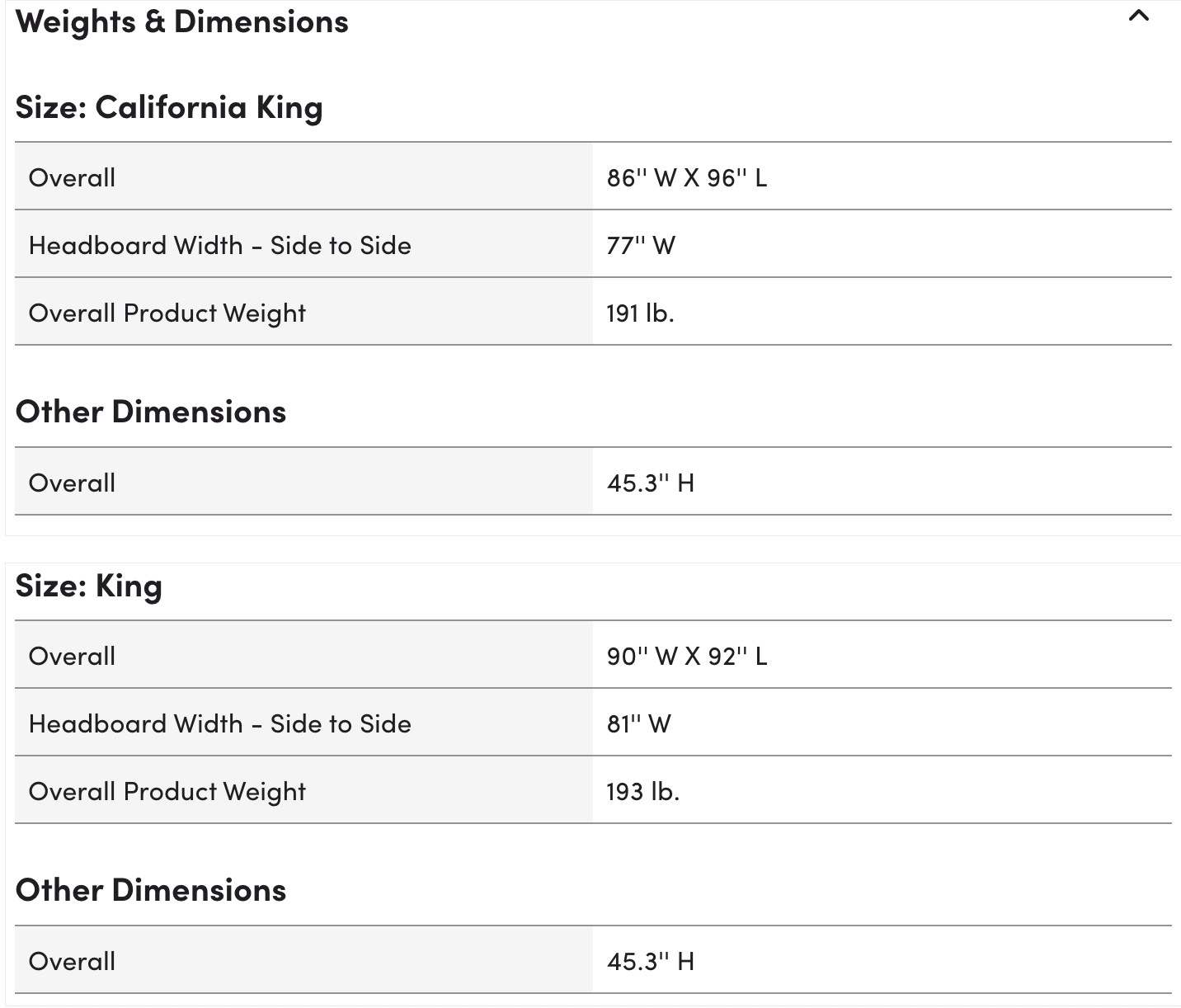Click the 77'' W headboard value
This screenshot has width=1181, height=1008.
[641, 245]
